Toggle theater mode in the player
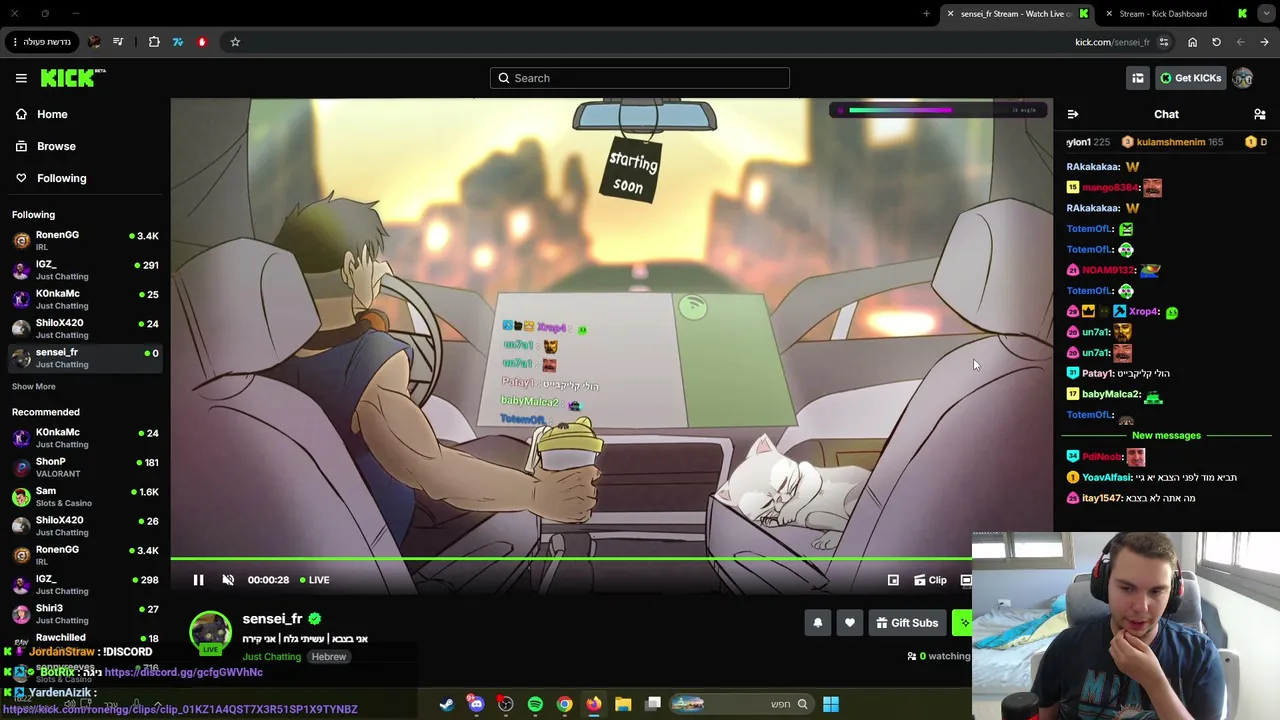Viewport: 1280px width, 720px height. (x=966, y=580)
